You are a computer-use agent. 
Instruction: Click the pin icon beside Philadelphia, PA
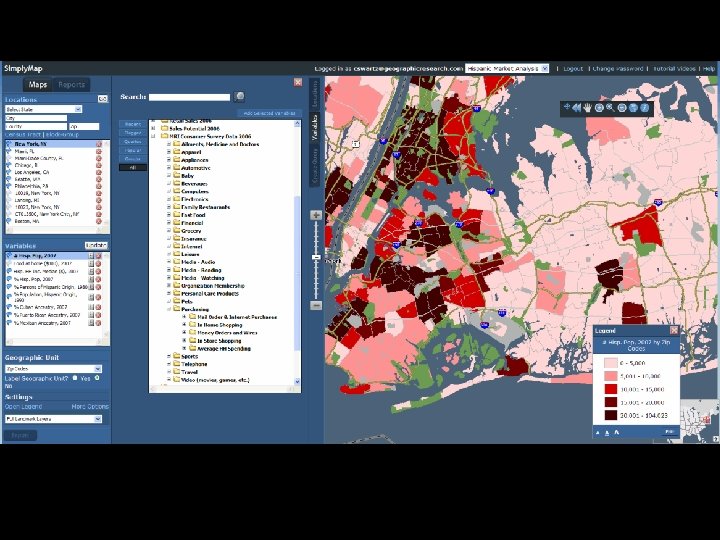9,186
